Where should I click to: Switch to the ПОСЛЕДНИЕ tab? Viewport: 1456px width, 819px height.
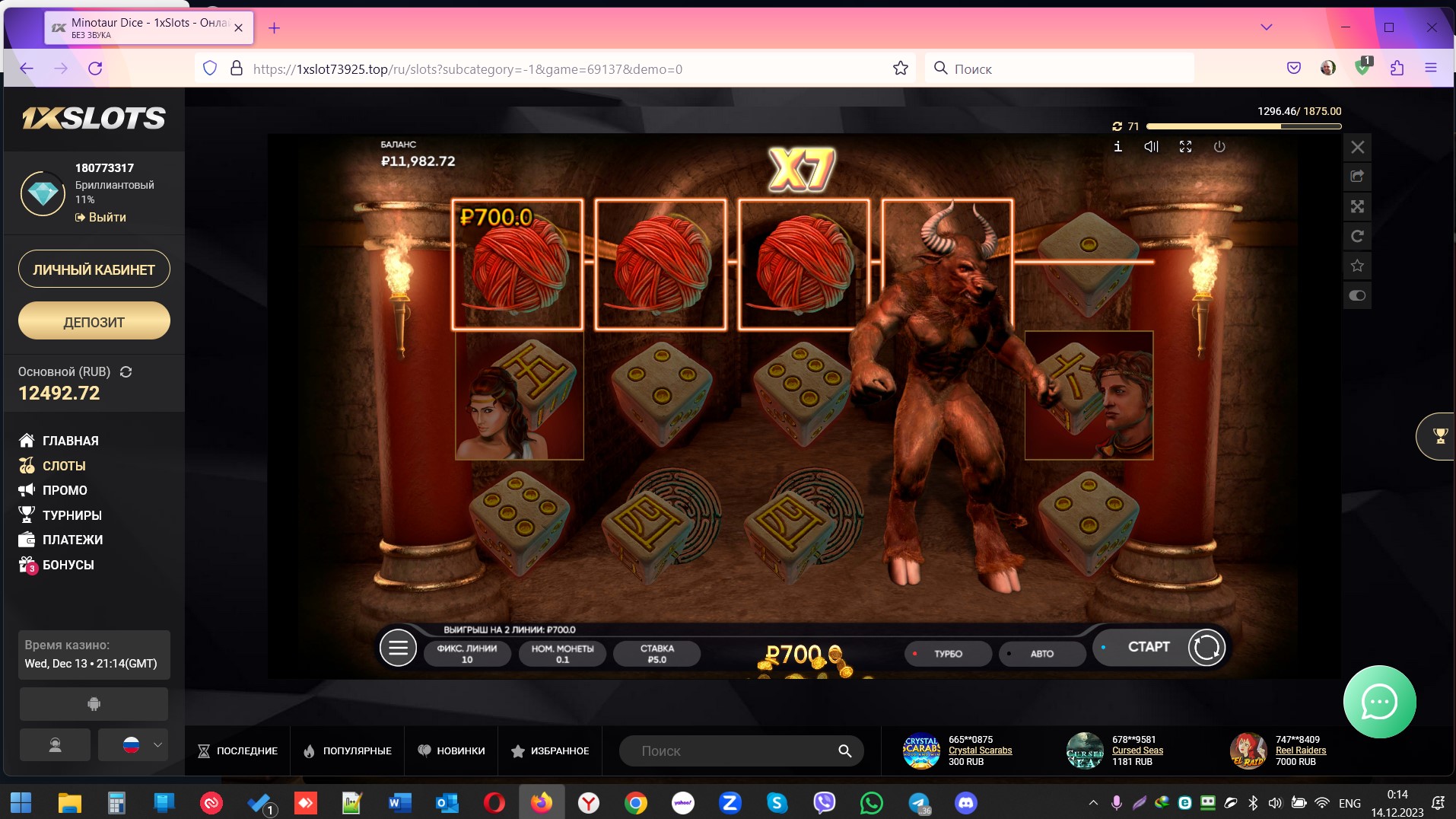coord(238,751)
